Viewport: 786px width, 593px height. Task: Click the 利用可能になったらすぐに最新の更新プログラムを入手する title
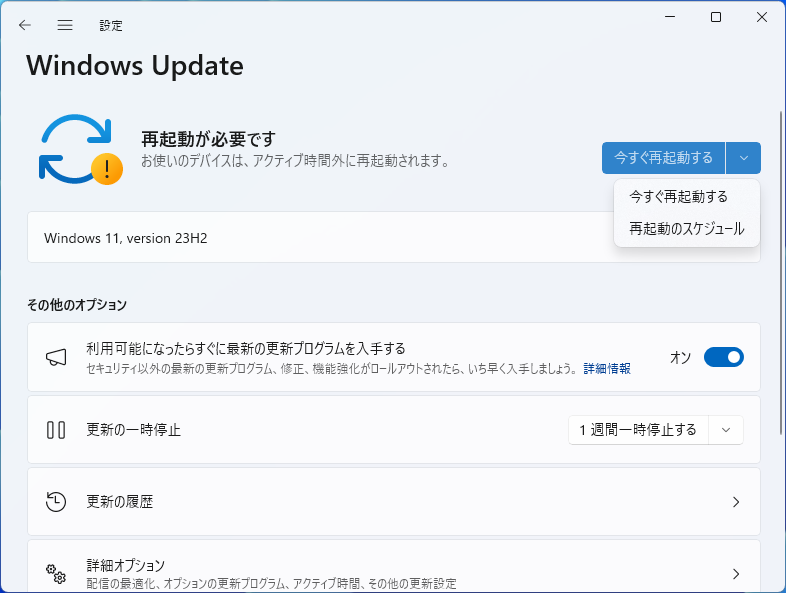(x=246, y=348)
